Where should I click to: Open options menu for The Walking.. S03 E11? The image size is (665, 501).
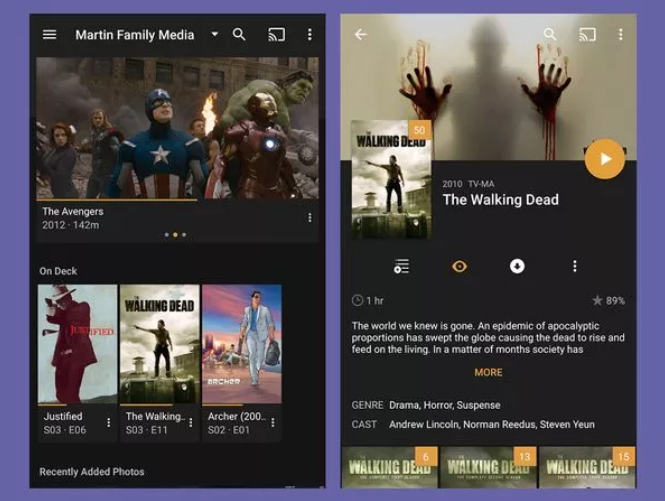[x=191, y=423]
